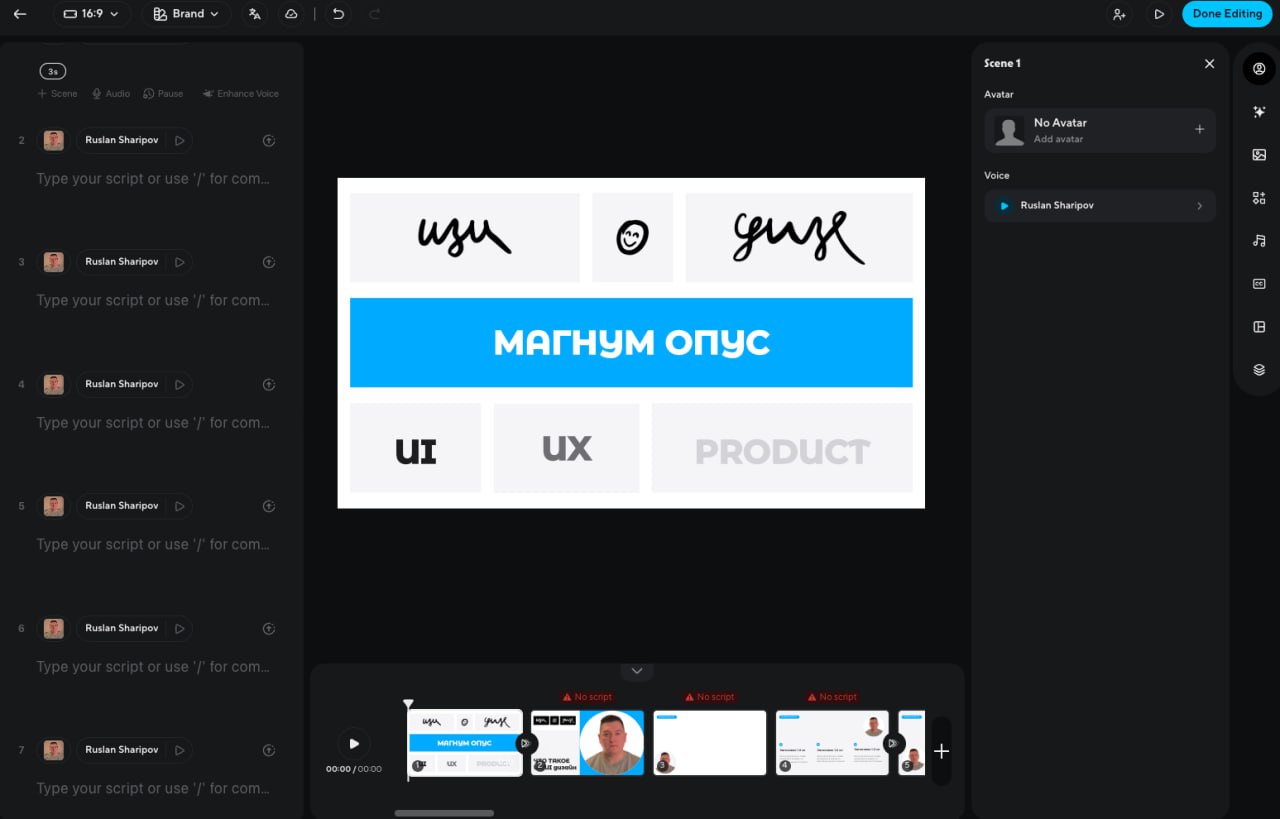Click the script text field of scene 2
The image size is (1280, 819).
click(154, 179)
